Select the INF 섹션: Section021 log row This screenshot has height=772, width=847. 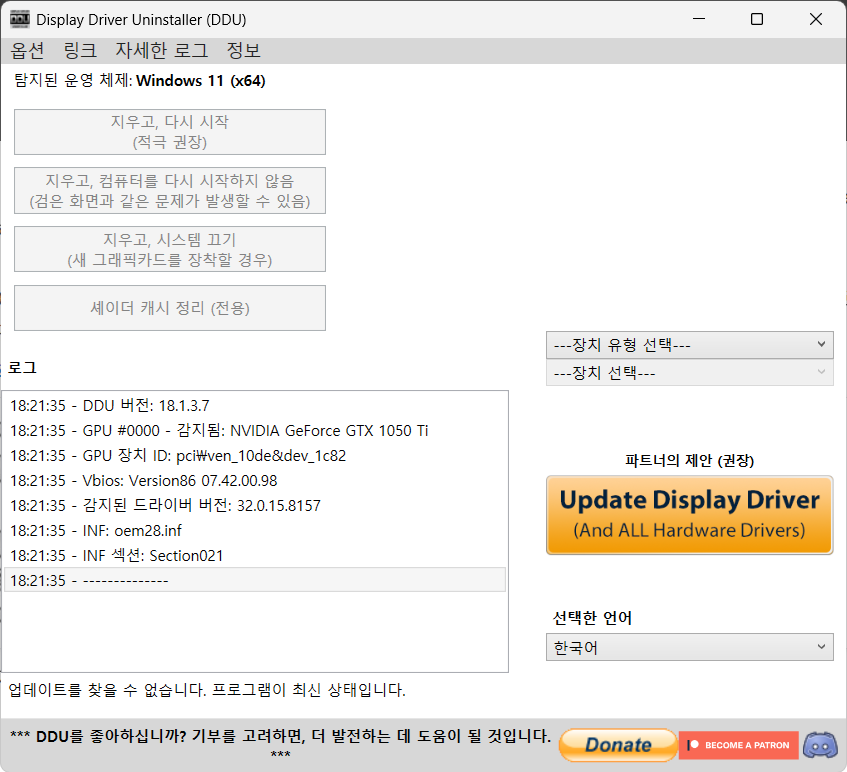[x=255, y=555]
